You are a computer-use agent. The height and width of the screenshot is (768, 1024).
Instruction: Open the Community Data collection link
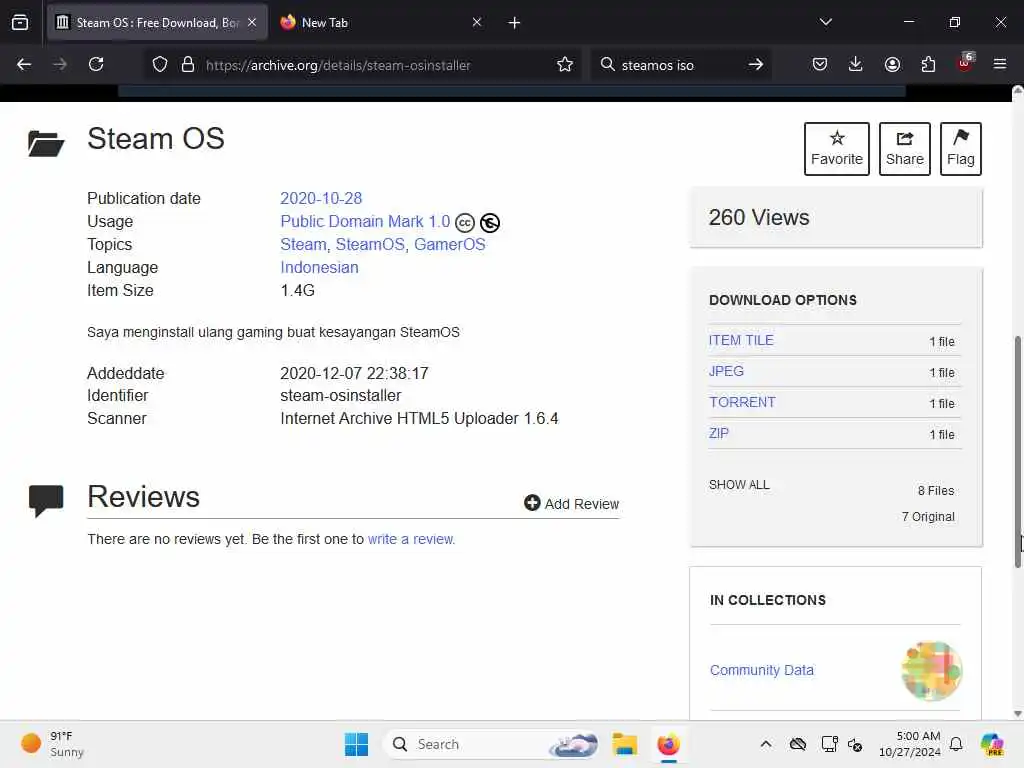click(x=761, y=670)
